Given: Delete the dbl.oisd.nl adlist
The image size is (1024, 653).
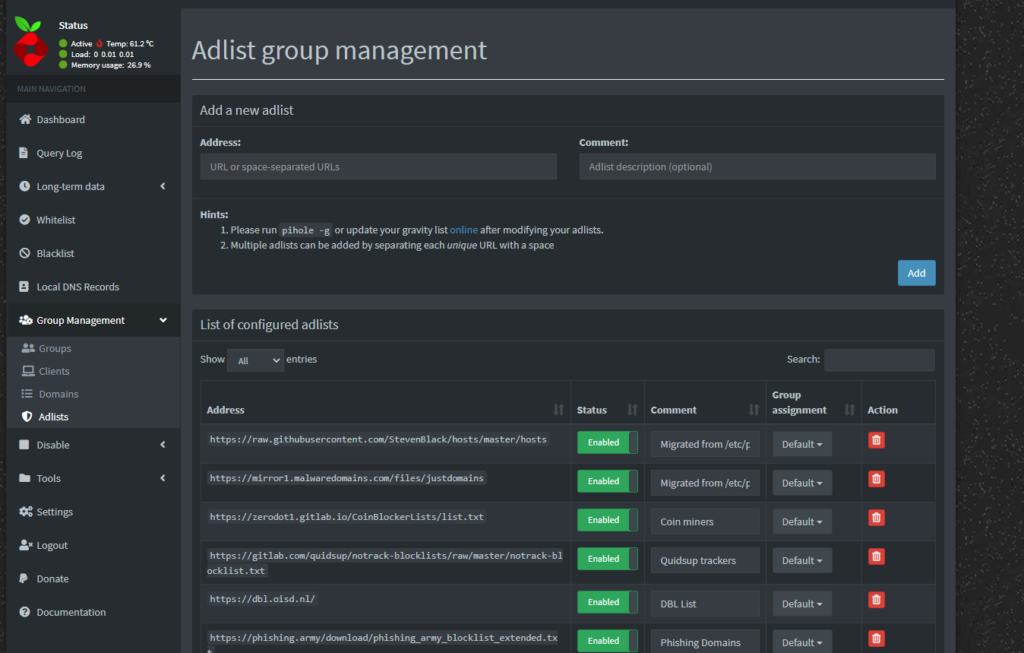Looking at the screenshot, I should tap(876, 600).
